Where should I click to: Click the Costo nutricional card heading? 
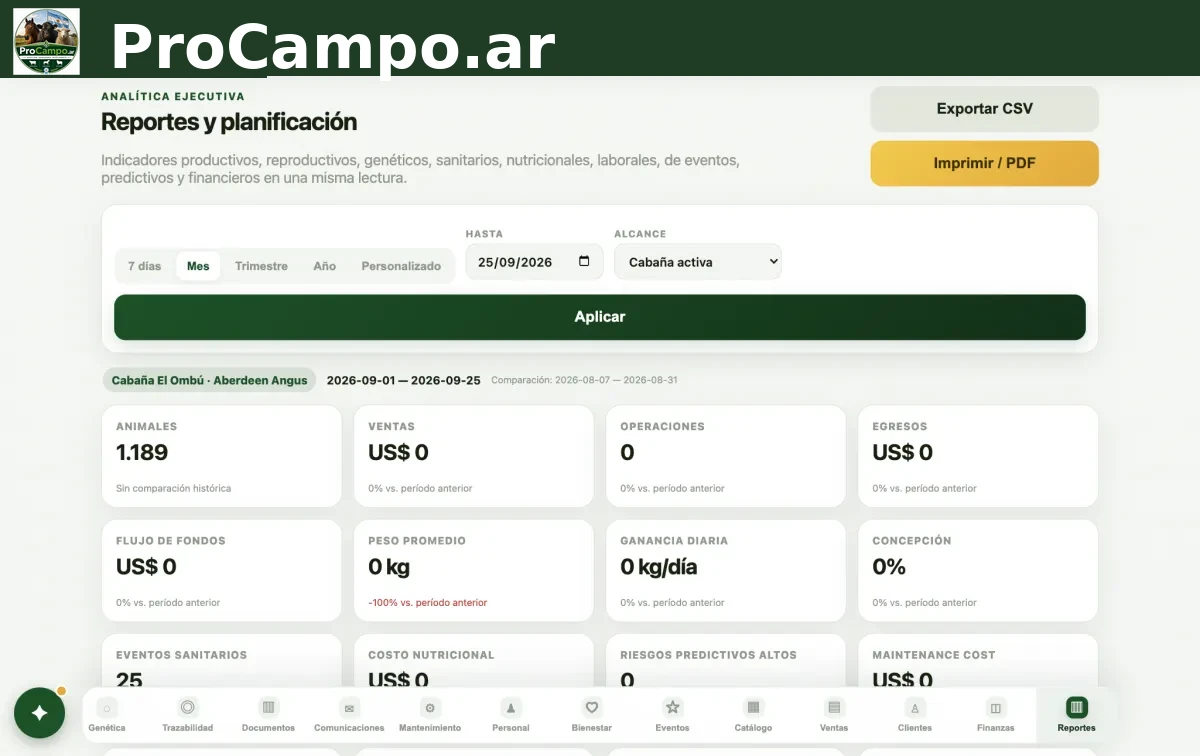click(x=431, y=655)
